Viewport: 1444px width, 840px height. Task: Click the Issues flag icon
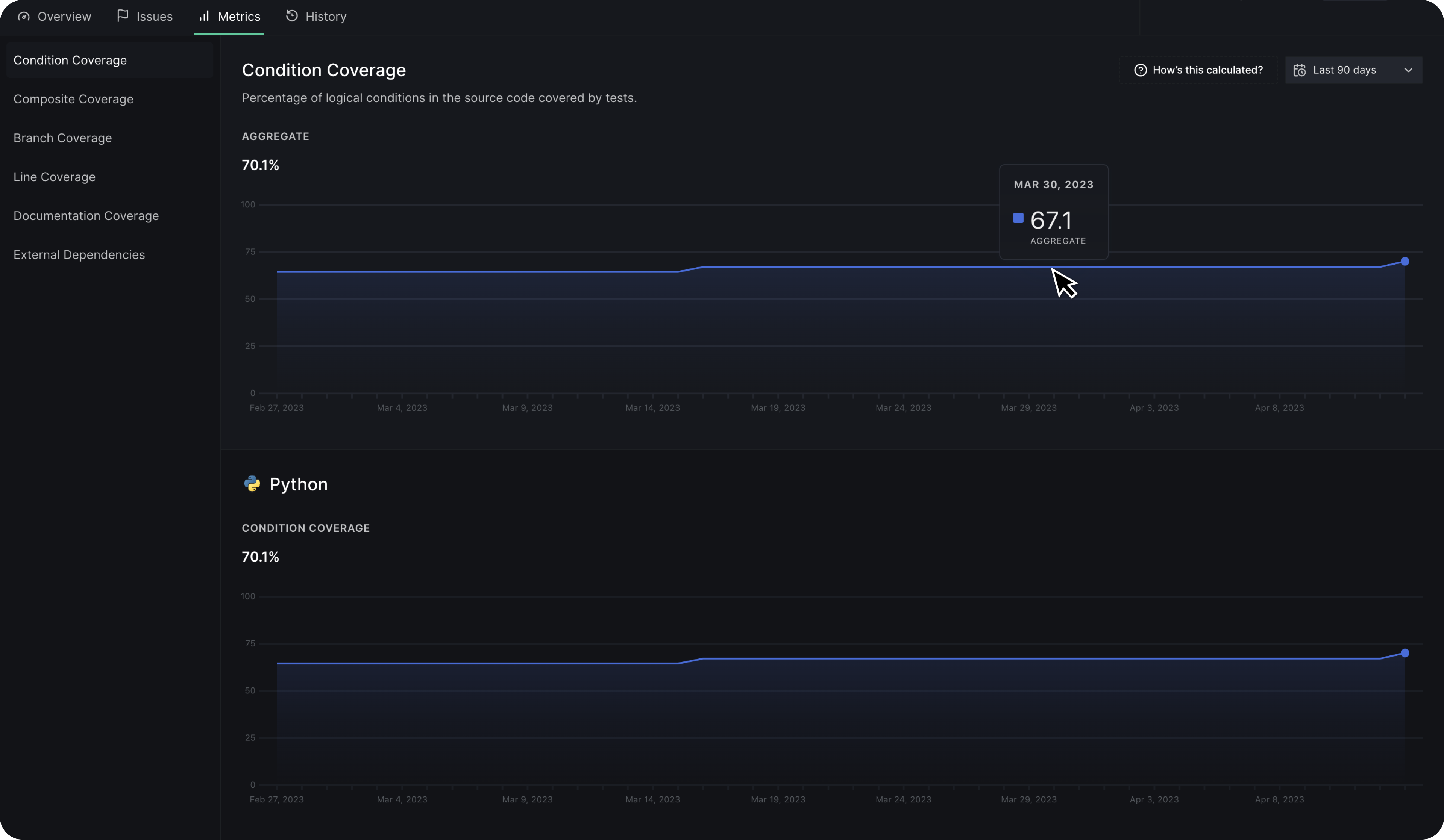[x=122, y=15]
